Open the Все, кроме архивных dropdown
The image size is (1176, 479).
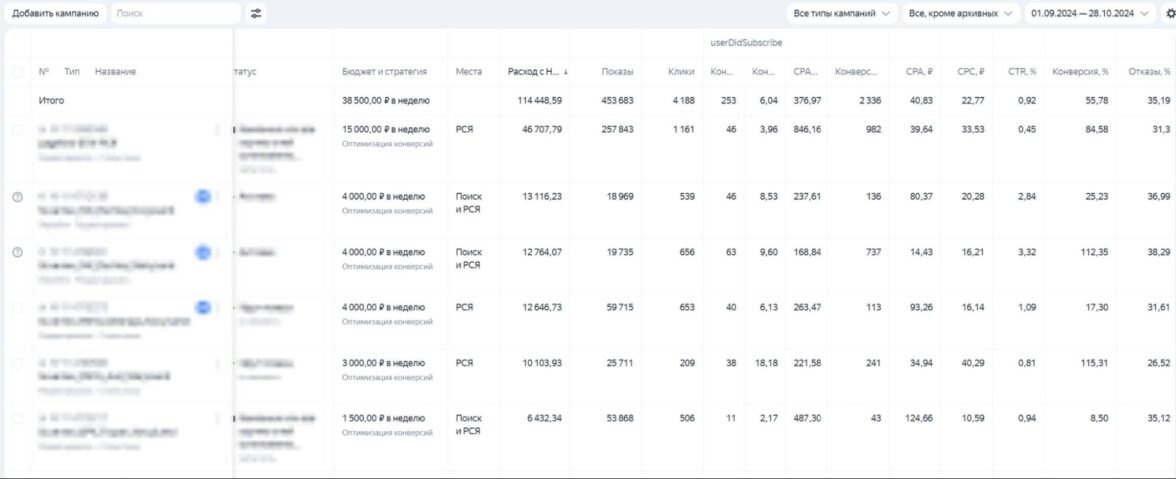(960, 13)
